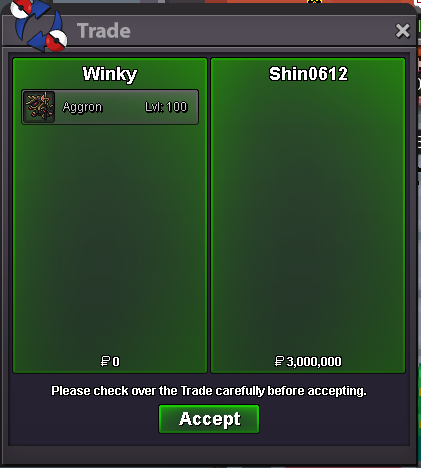Click the Pokédollar symbol beside 0

(105, 361)
